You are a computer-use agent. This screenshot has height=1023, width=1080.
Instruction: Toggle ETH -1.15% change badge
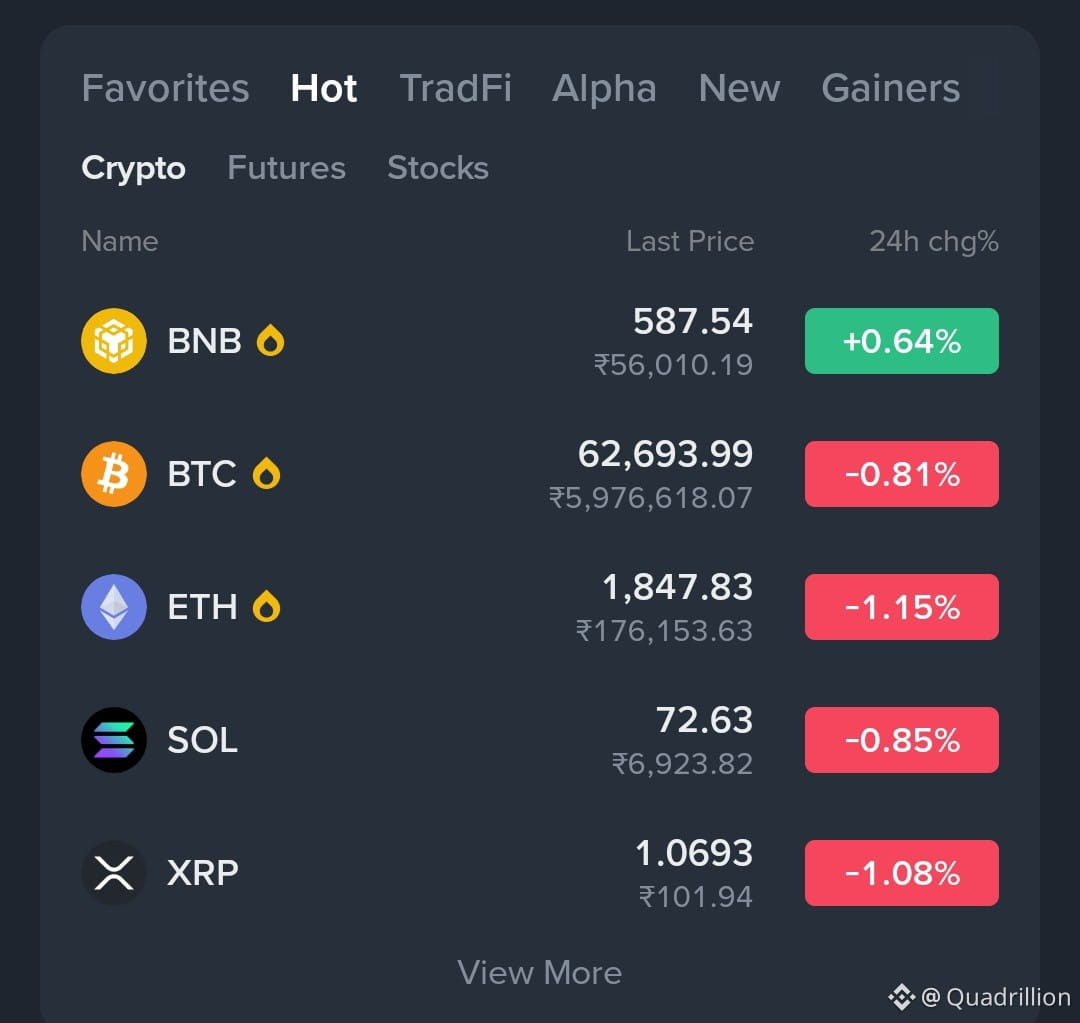tap(902, 607)
